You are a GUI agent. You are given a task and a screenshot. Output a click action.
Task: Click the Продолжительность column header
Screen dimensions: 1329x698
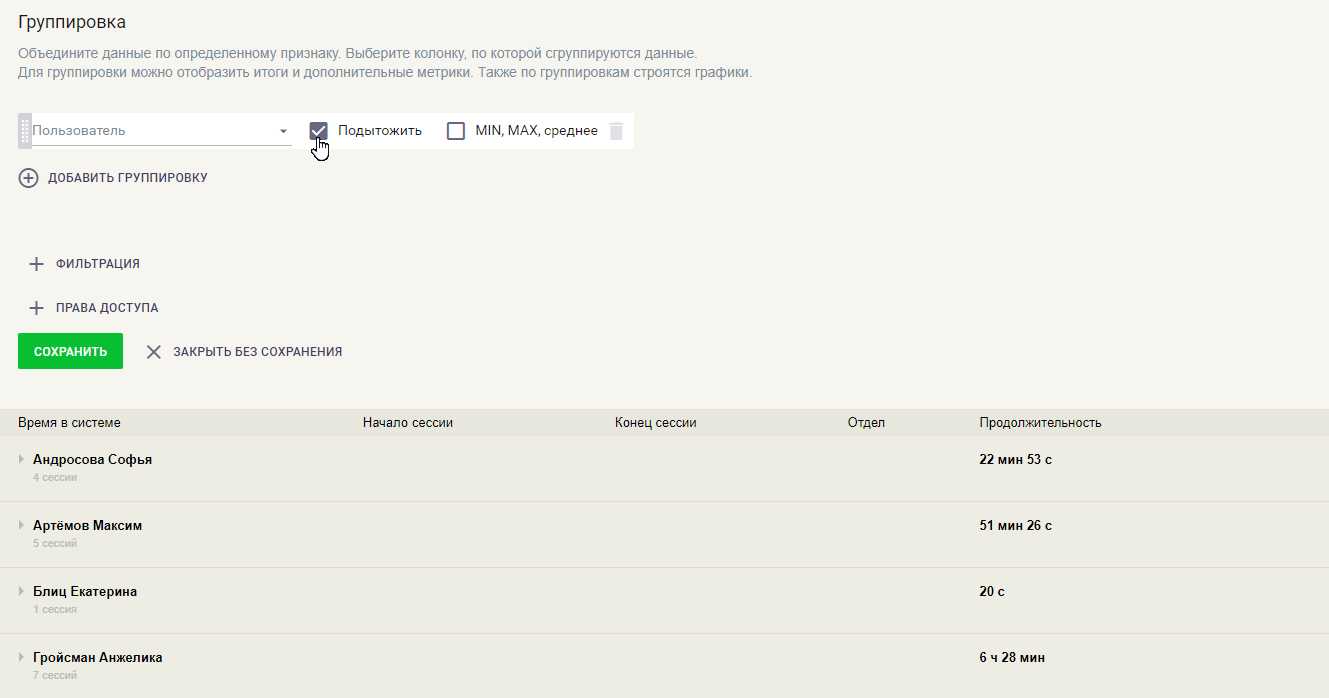[x=1040, y=423]
